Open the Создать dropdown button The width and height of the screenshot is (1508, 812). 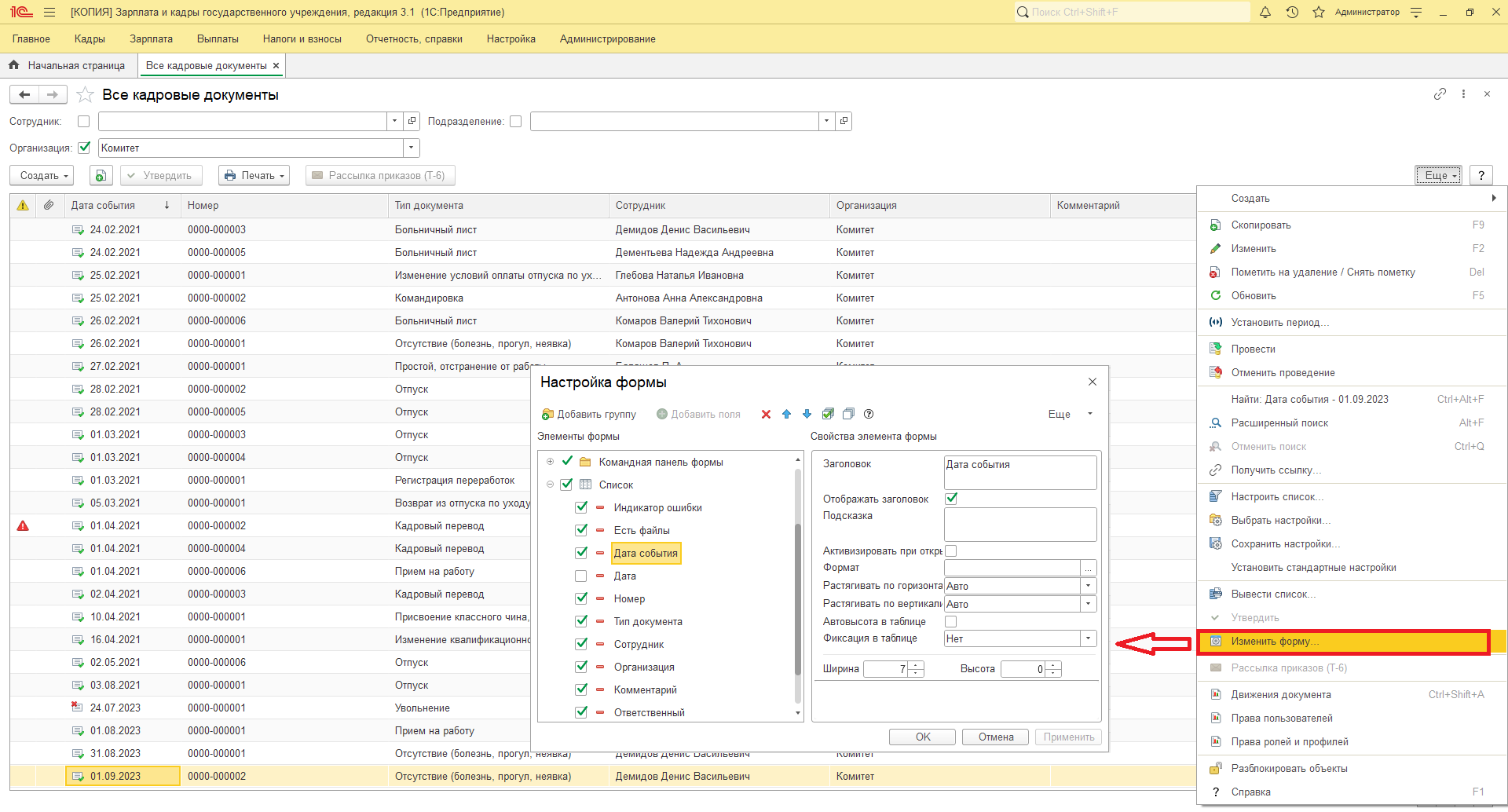point(42,176)
